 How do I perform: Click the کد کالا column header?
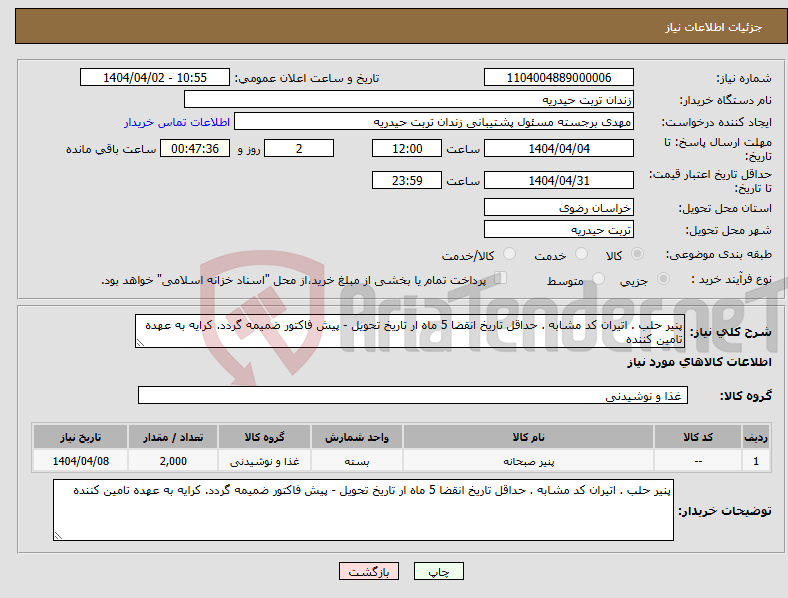[698, 437]
